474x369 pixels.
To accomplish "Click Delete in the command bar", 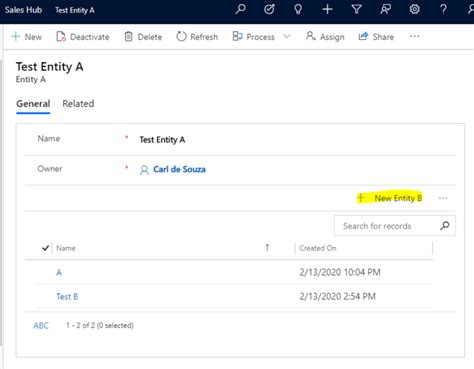I will tap(143, 37).
